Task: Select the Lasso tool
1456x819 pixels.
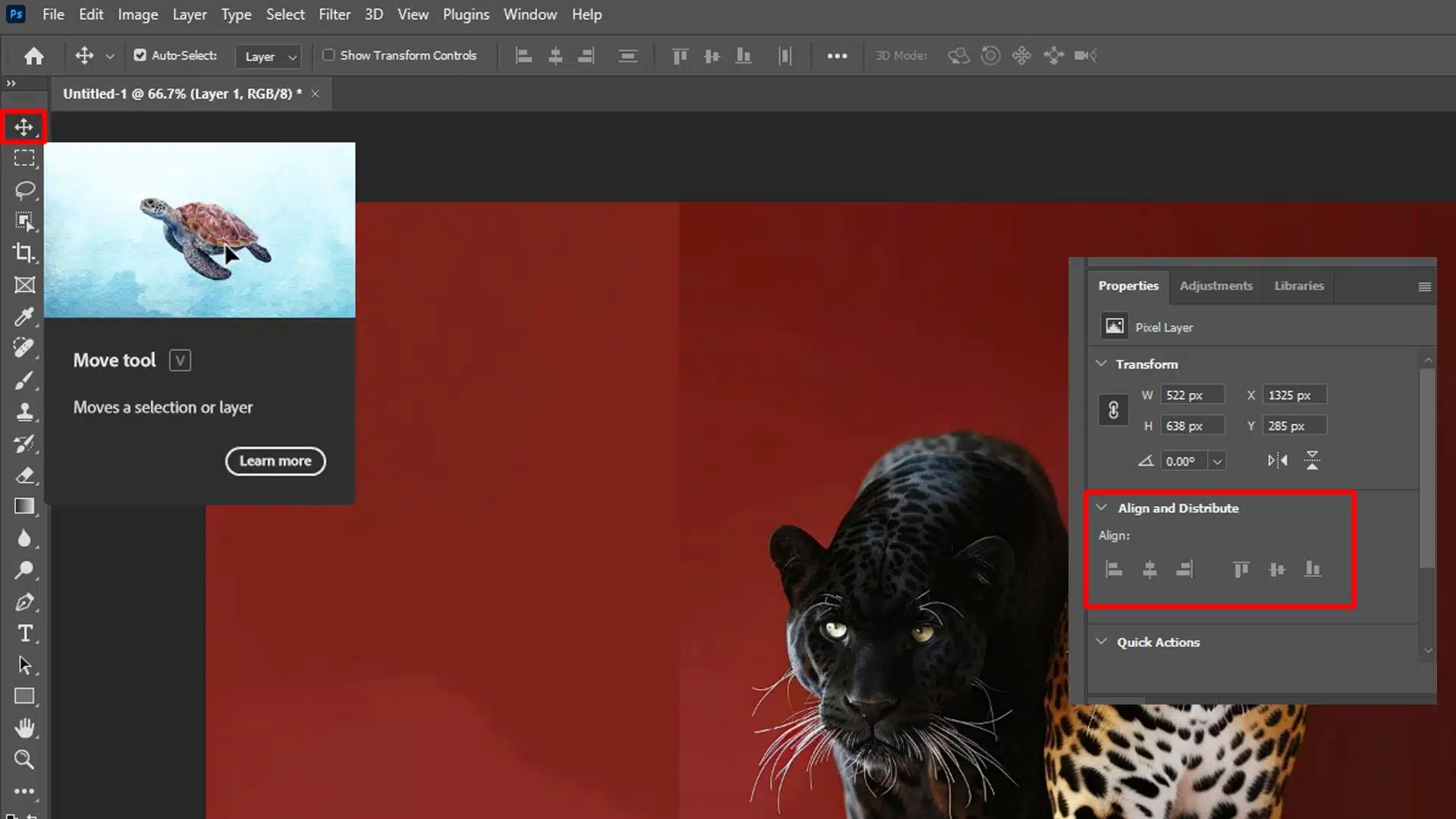Action: pyautogui.click(x=24, y=190)
